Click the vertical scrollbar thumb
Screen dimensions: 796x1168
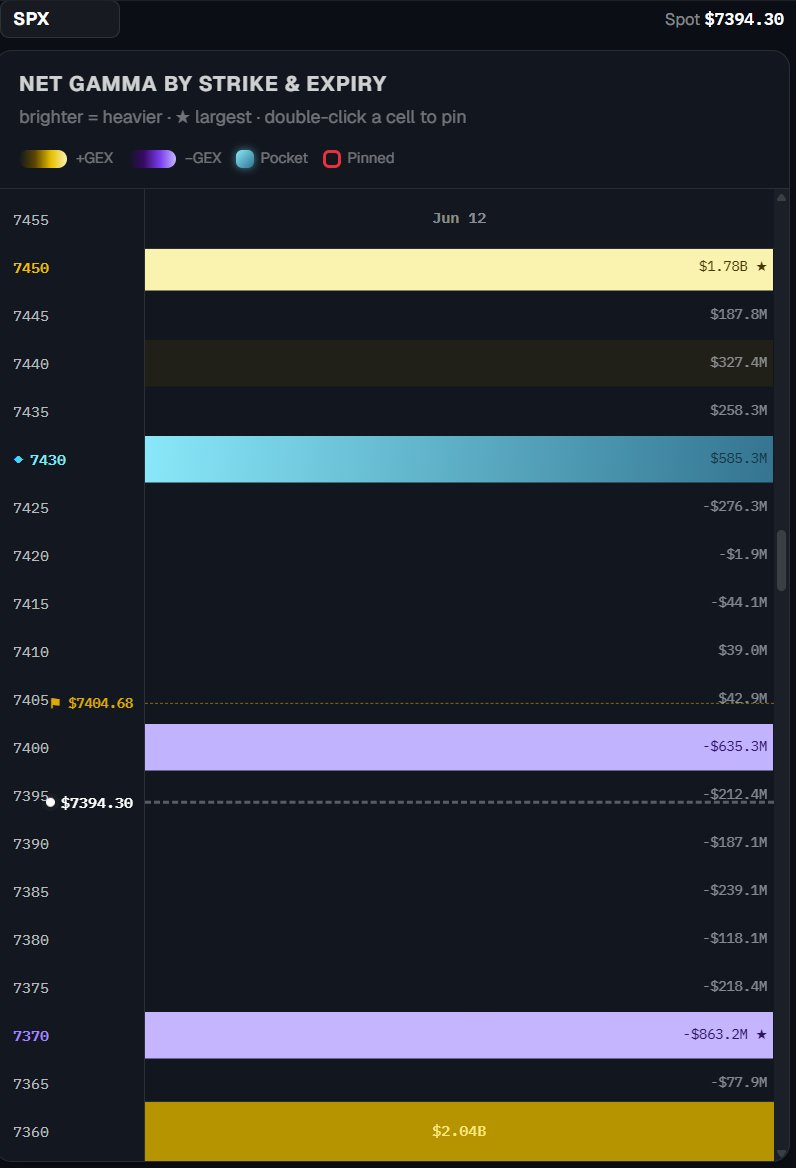[x=781, y=560]
